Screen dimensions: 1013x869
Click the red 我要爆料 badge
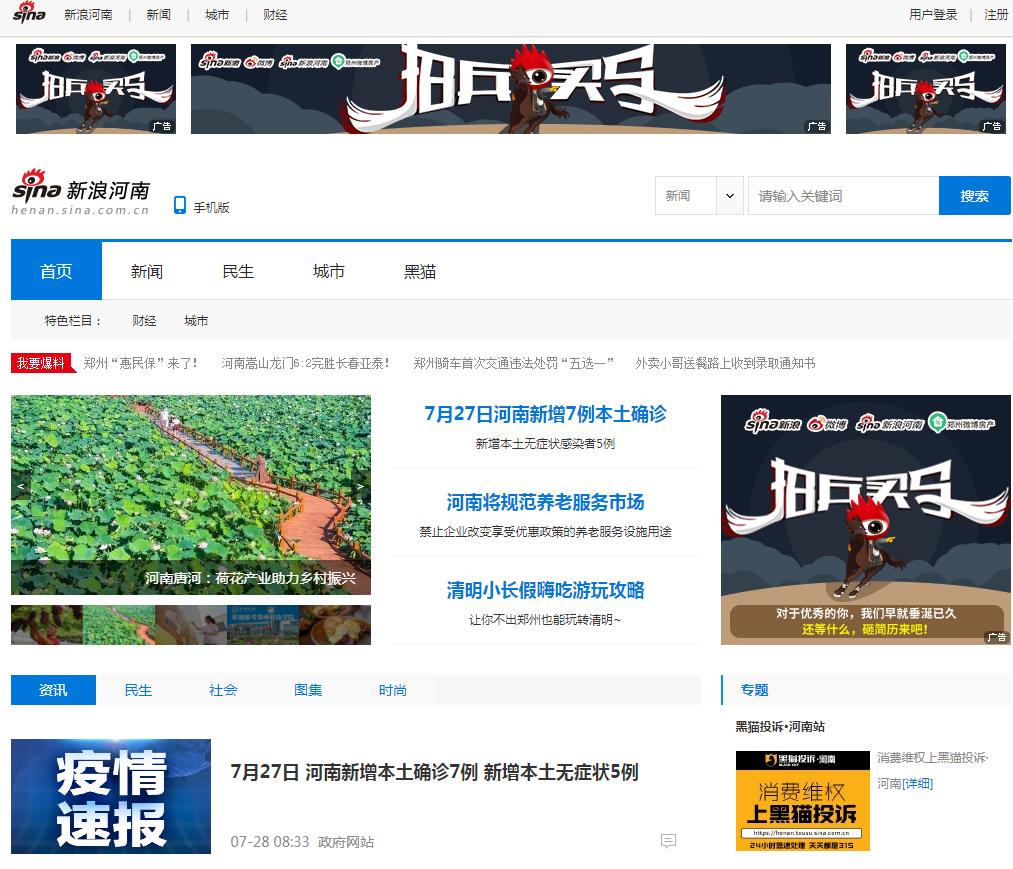tap(41, 363)
